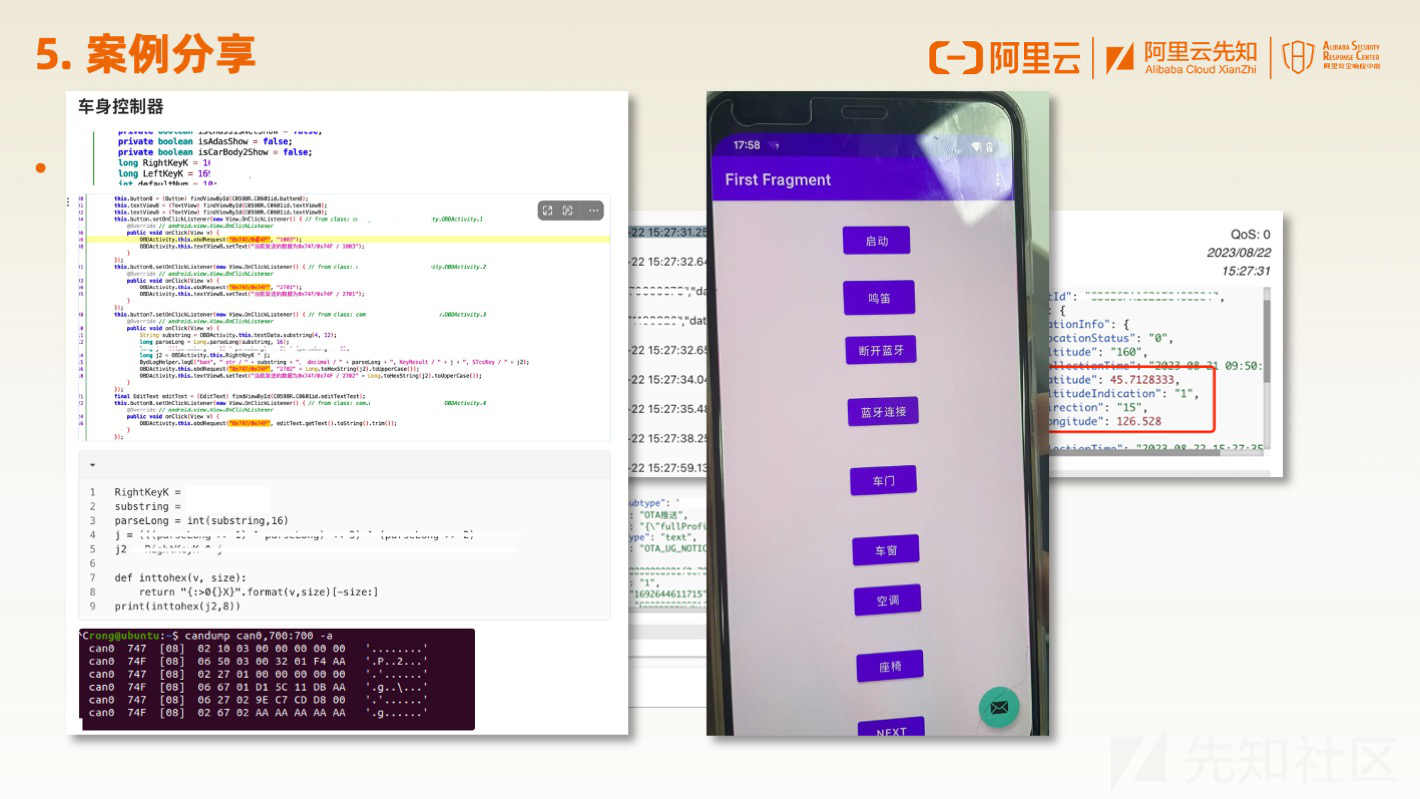
Task: Click the Alibaba Security Response Center logo
Action: 1331,57
